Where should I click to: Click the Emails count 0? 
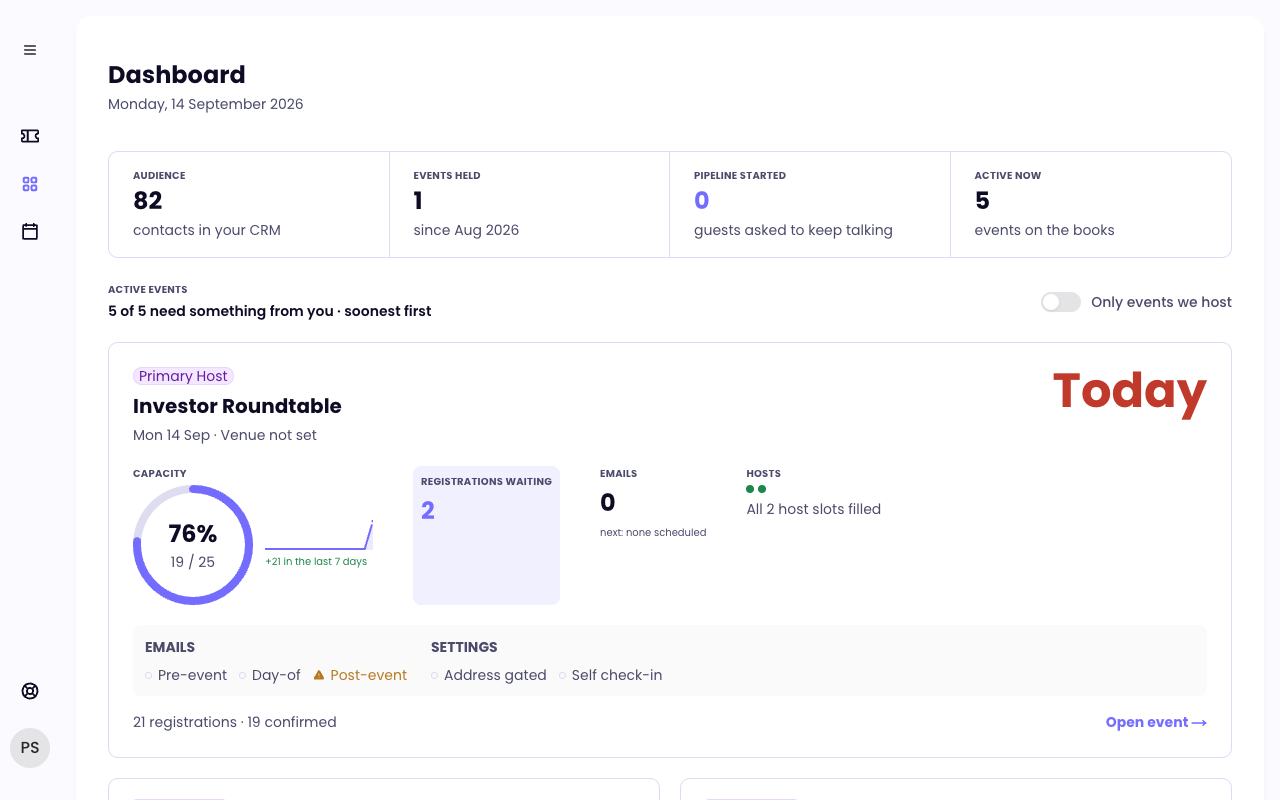click(x=608, y=502)
